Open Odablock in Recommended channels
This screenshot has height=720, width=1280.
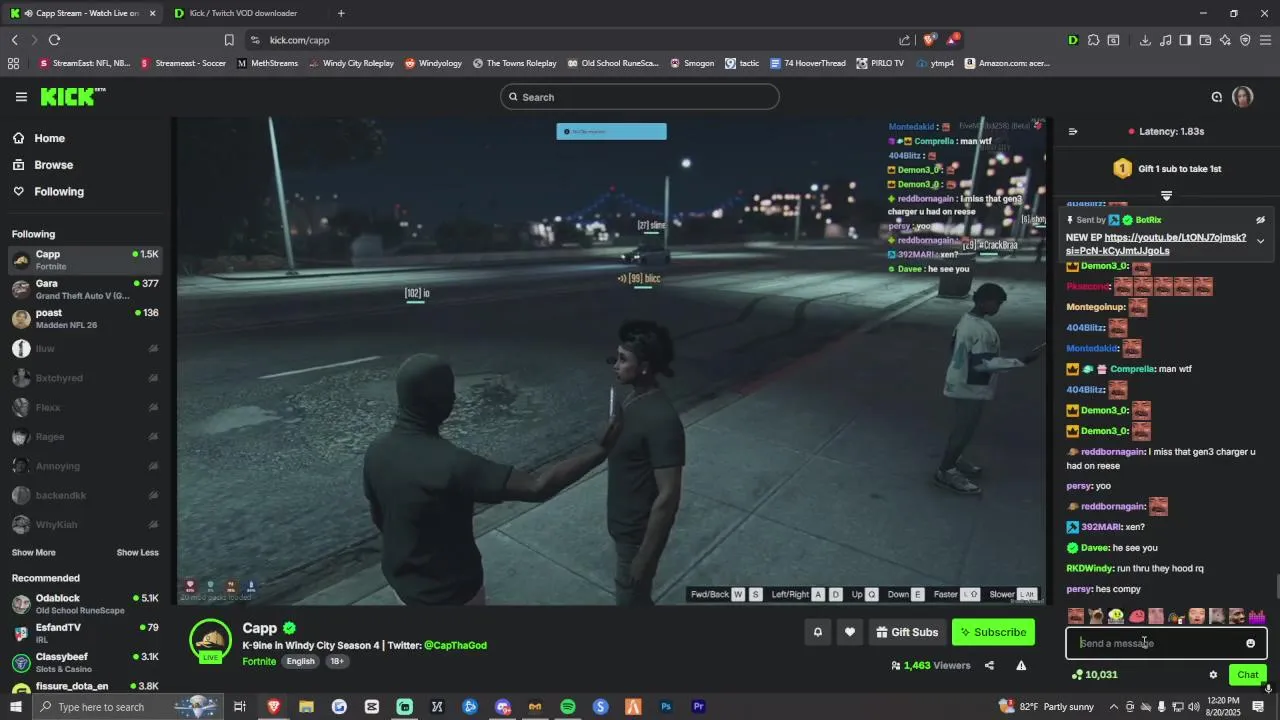(x=85, y=604)
